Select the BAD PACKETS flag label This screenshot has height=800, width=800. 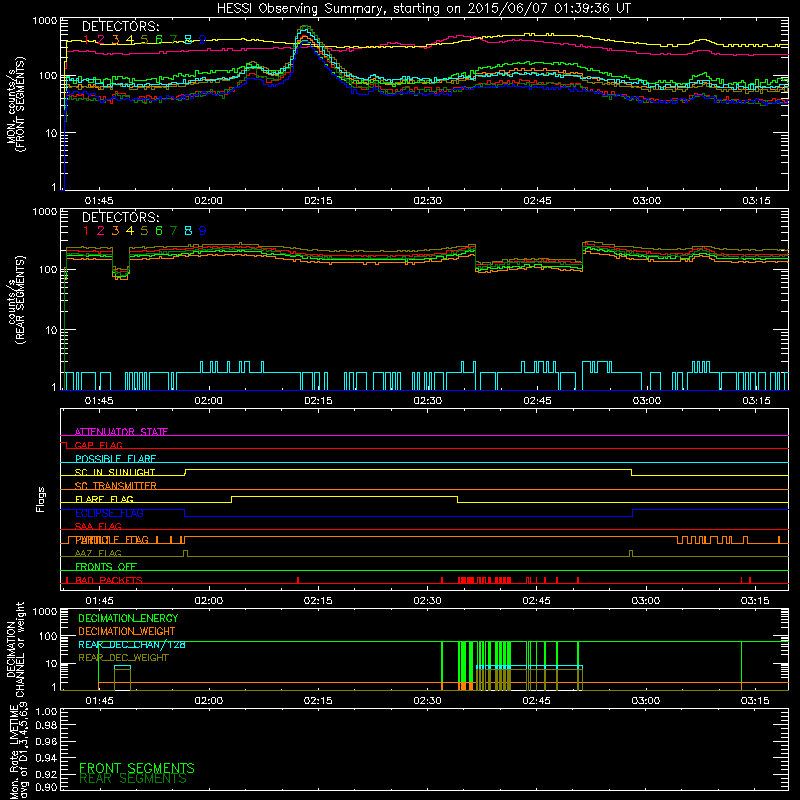coord(109,581)
